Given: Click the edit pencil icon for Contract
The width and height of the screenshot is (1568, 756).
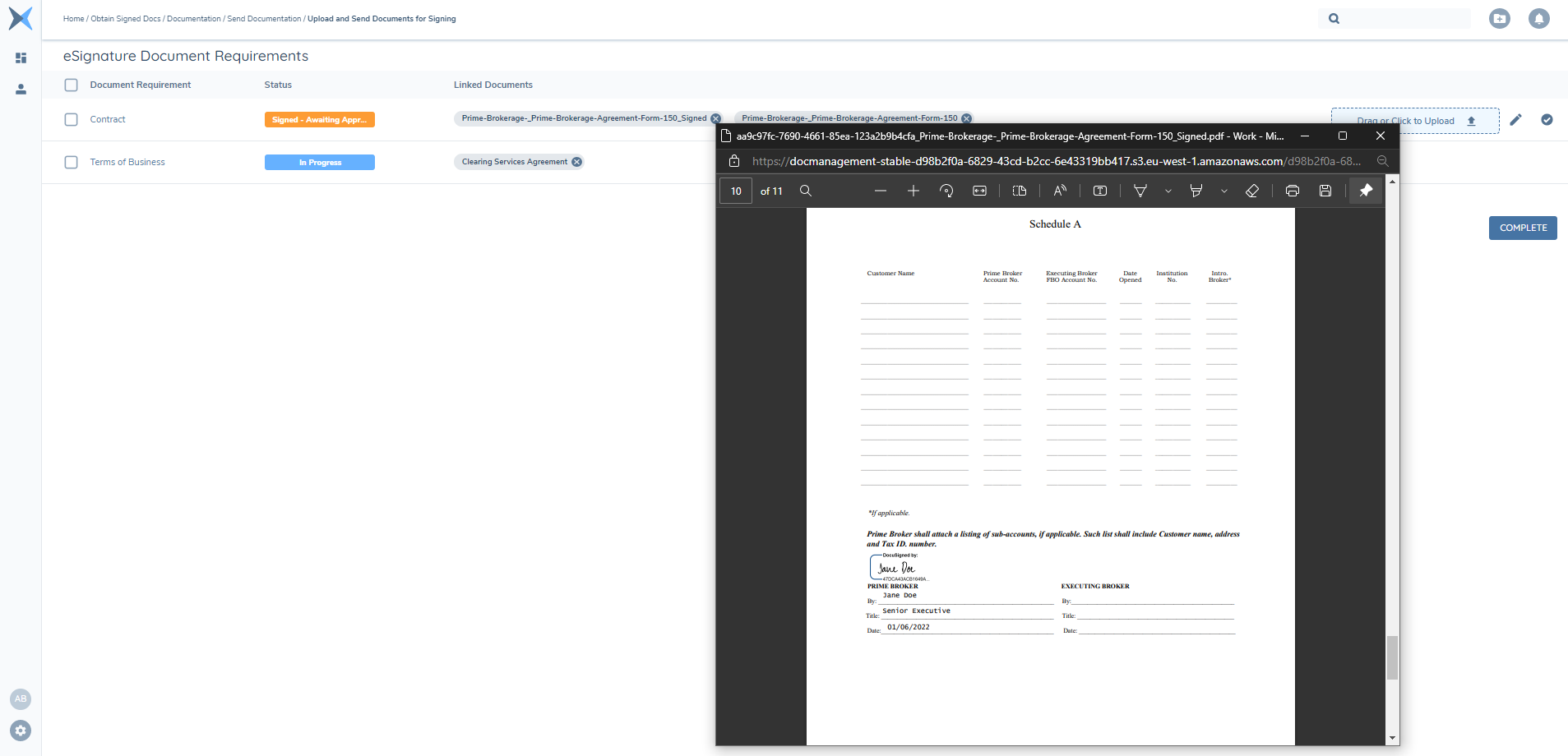Looking at the screenshot, I should [x=1515, y=120].
